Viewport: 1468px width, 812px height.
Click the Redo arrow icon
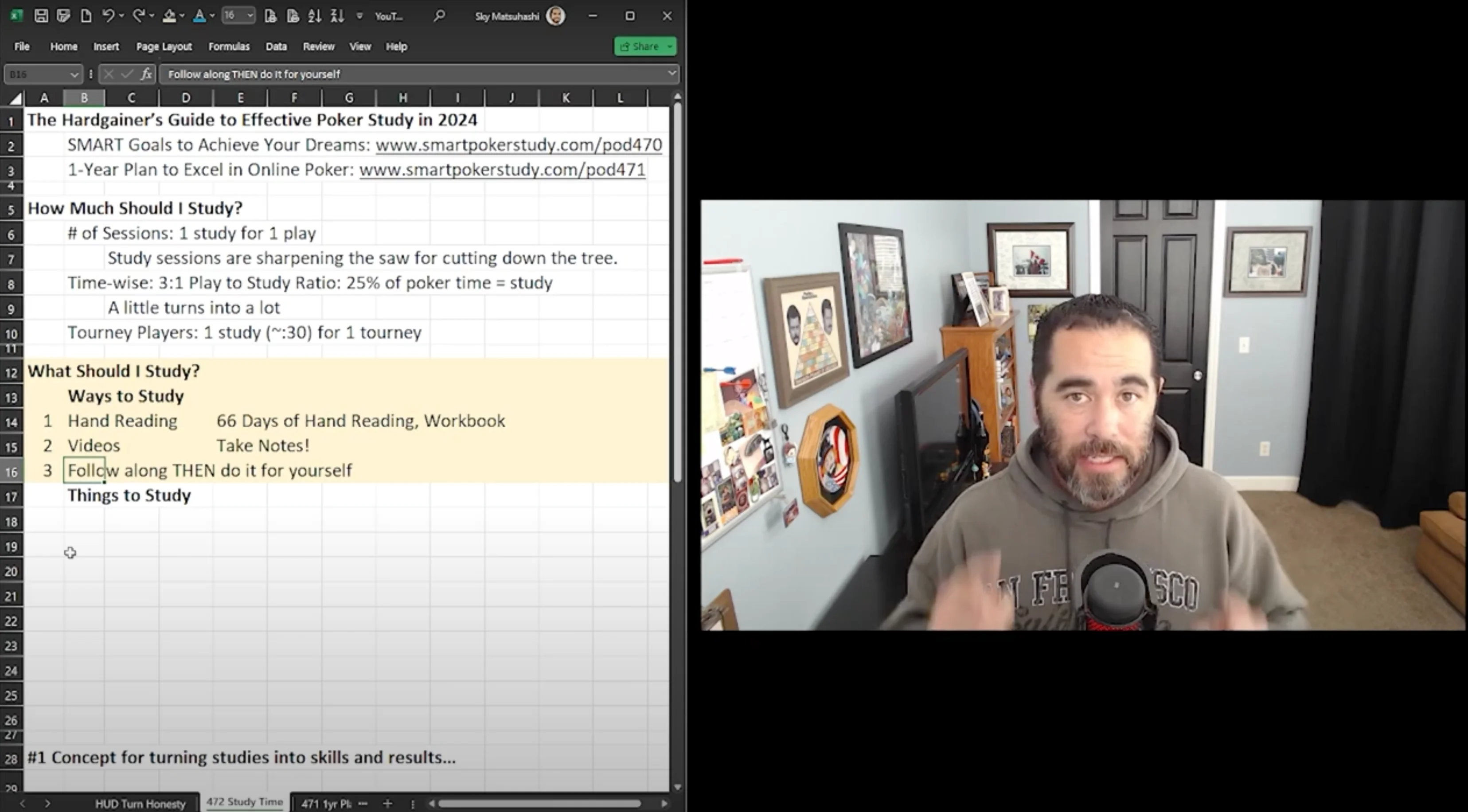tap(138, 16)
